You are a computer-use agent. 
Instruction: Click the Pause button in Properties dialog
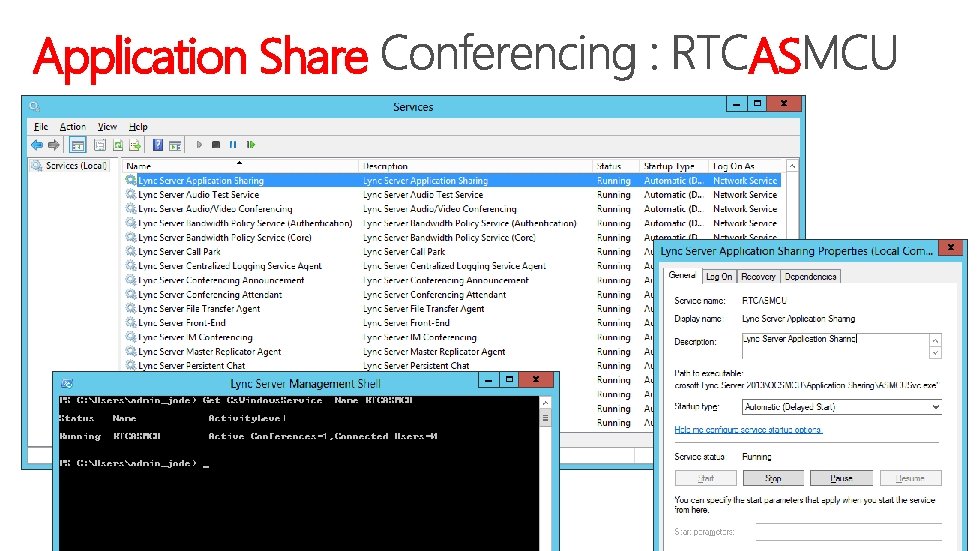(841, 479)
